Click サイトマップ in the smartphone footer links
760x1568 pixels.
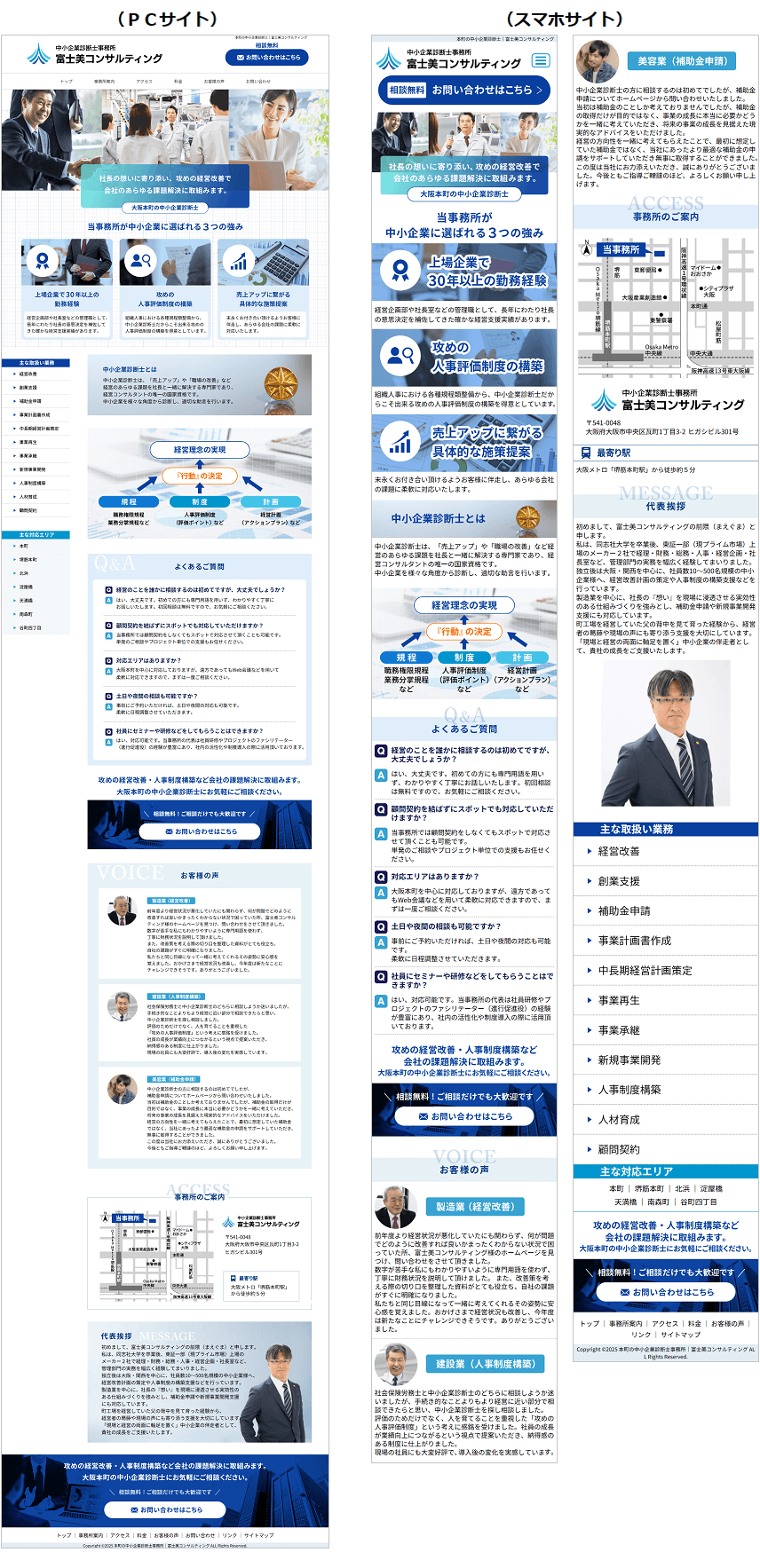coord(679,1334)
